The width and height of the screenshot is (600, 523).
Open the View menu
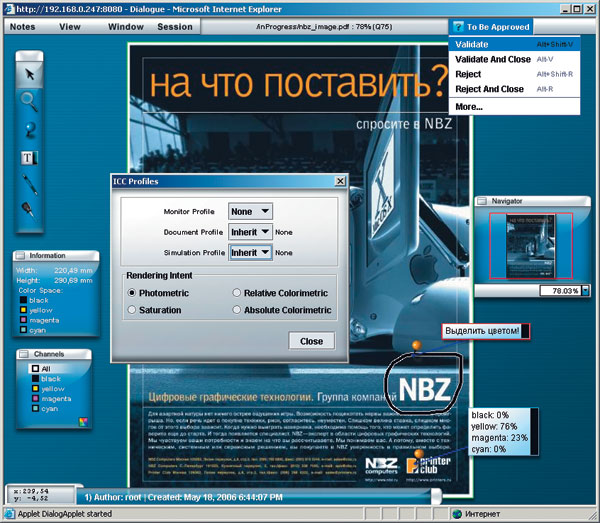[x=70, y=27]
